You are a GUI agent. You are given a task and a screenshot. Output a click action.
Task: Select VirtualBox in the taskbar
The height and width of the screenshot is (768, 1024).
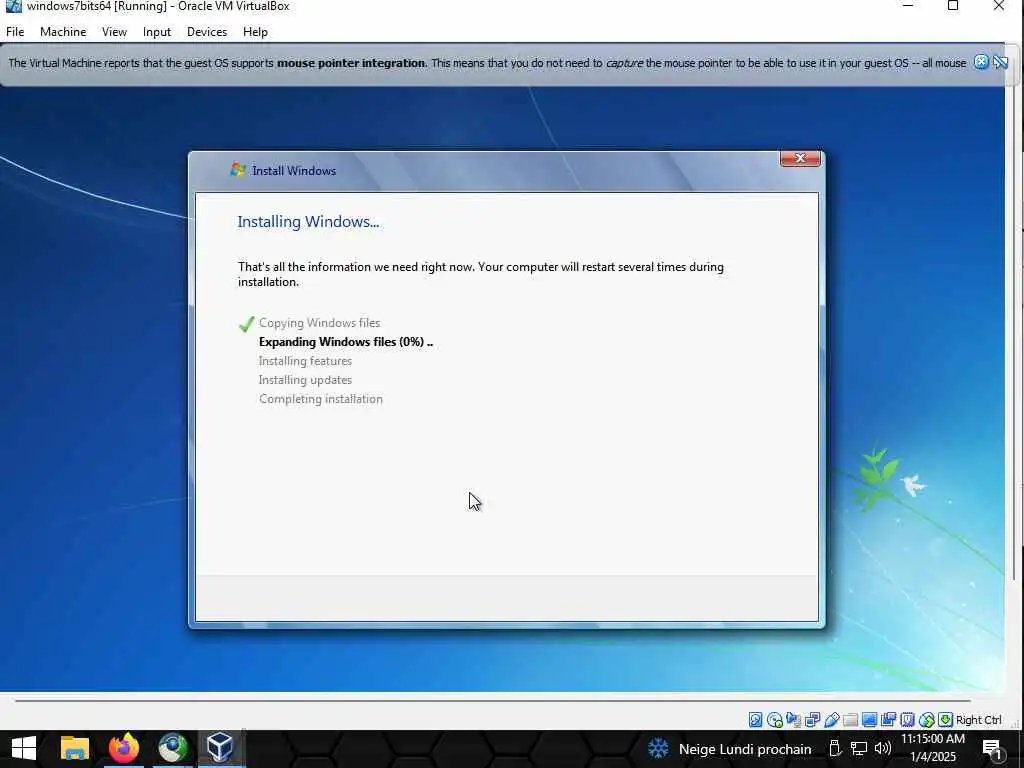pyautogui.click(x=221, y=749)
